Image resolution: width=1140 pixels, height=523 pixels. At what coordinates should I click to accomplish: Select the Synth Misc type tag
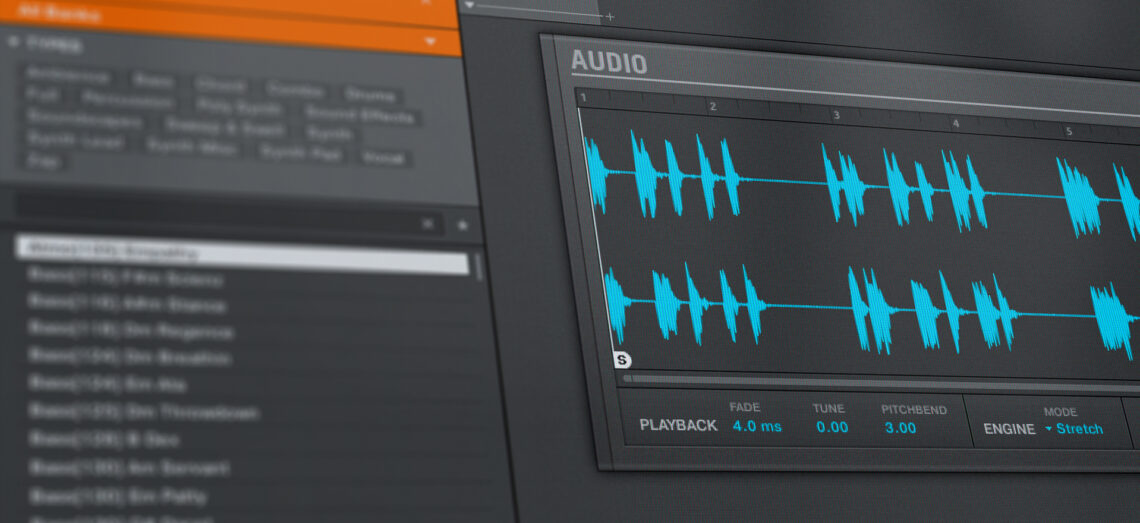[191, 146]
